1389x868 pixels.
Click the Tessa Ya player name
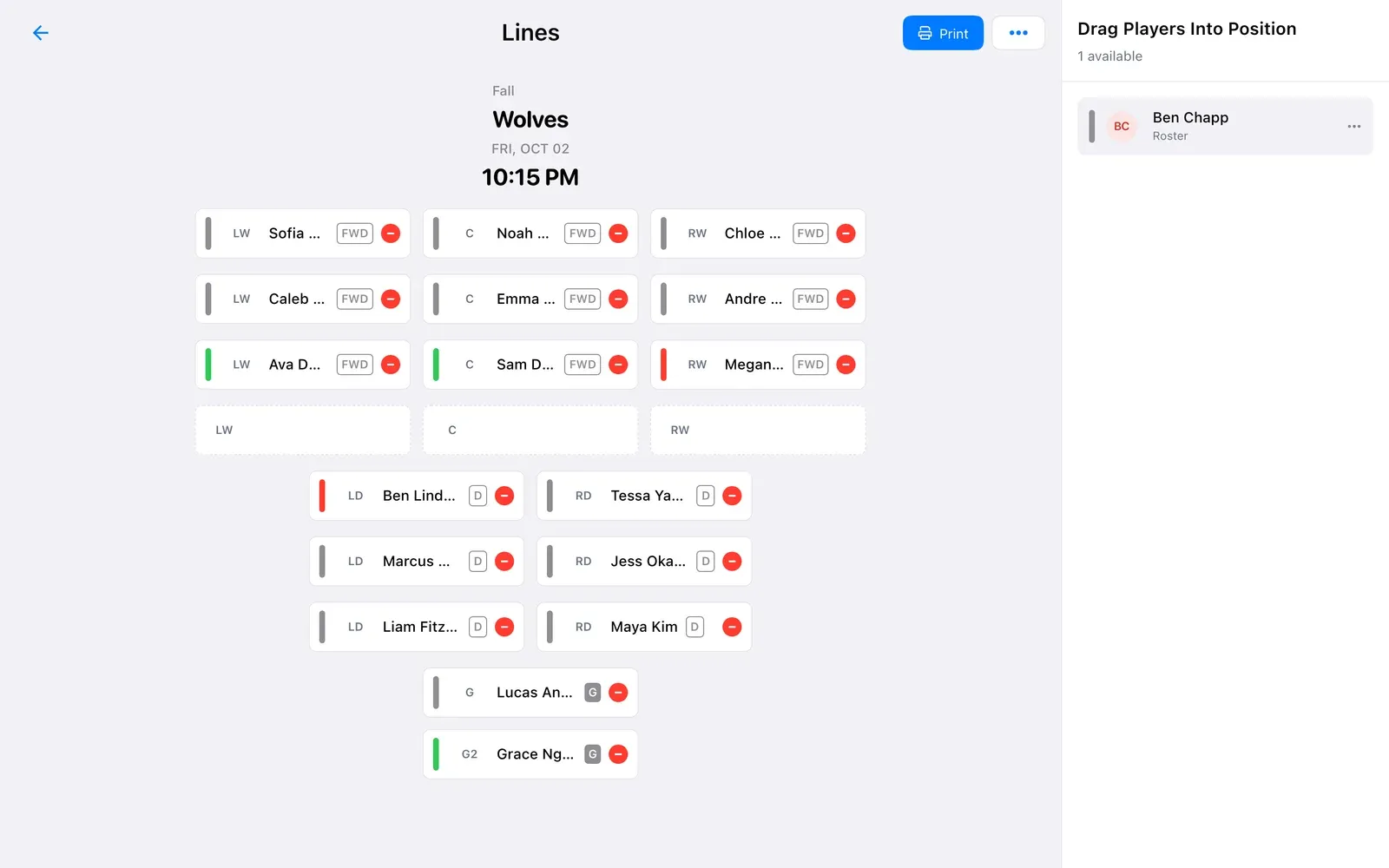[x=647, y=496]
